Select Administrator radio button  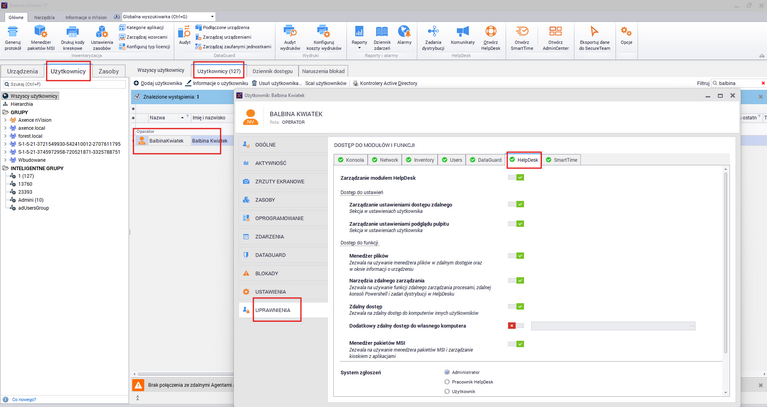(x=447, y=372)
